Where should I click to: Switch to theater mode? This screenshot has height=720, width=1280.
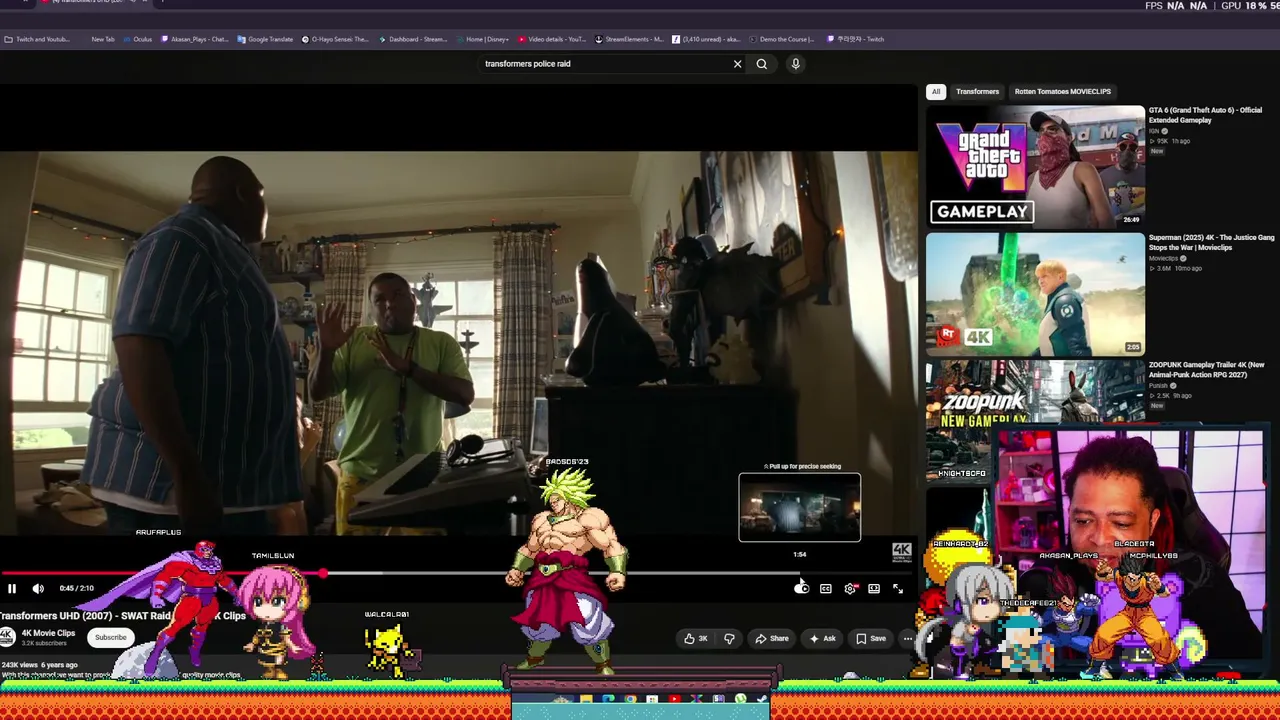[x=874, y=589]
